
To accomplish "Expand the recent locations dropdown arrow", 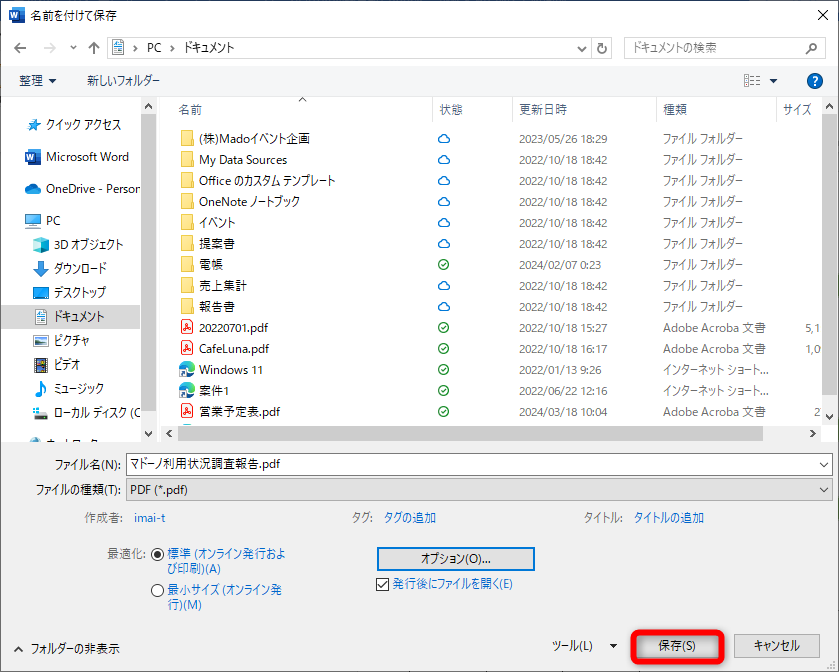I will tap(73, 48).
